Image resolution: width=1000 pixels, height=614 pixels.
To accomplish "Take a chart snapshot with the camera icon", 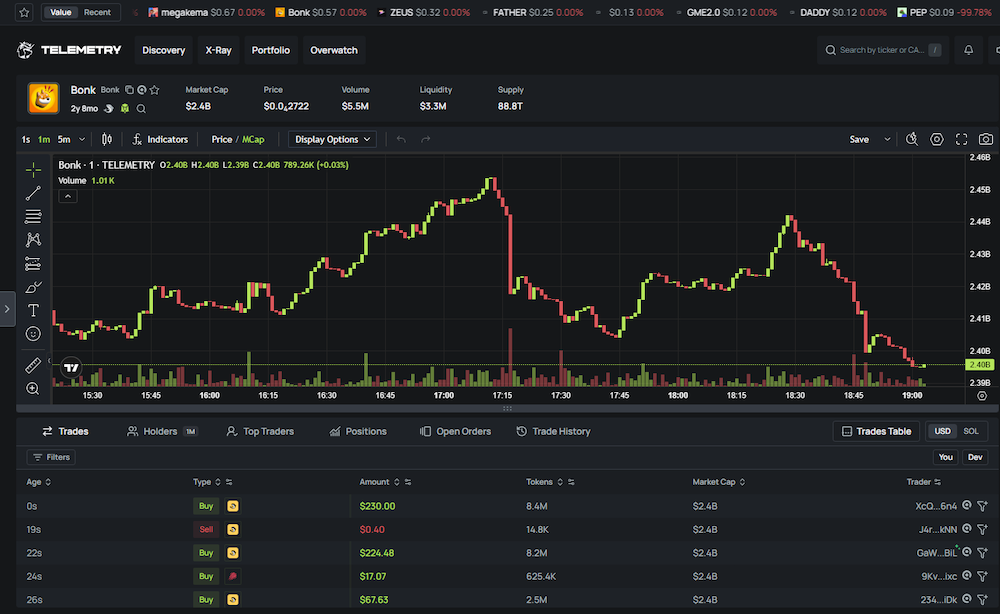I will (985, 139).
